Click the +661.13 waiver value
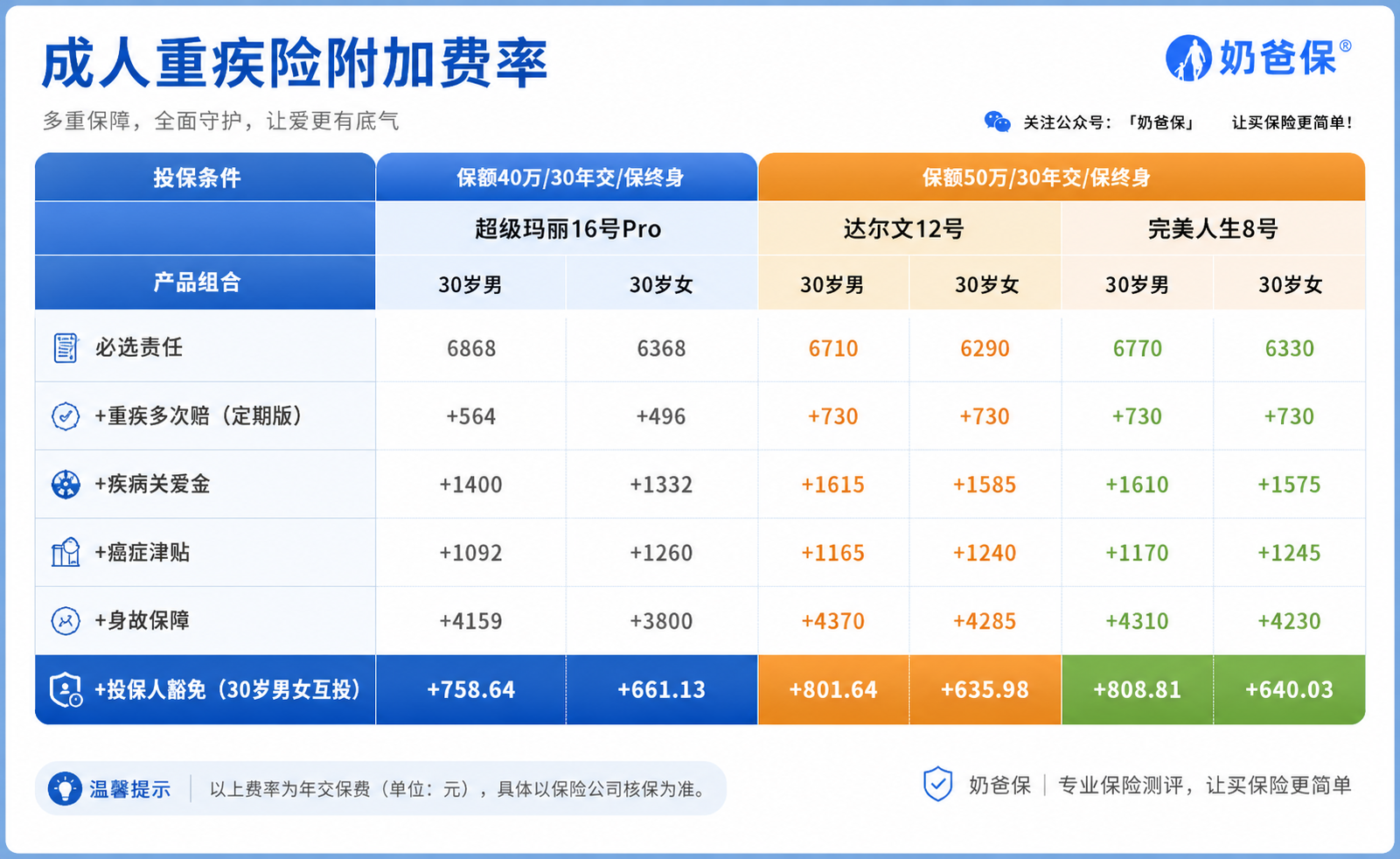This screenshot has width=1400, height=859. pyautogui.click(x=662, y=689)
